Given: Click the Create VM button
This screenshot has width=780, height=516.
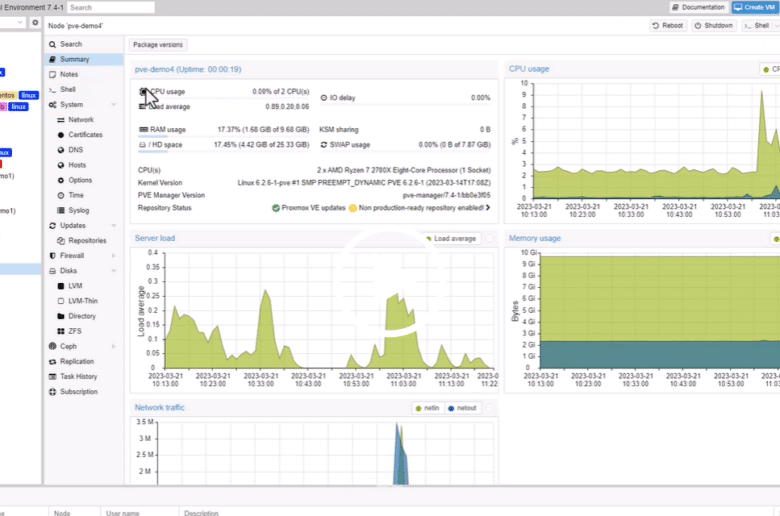Looking at the screenshot, I should [x=755, y=7].
